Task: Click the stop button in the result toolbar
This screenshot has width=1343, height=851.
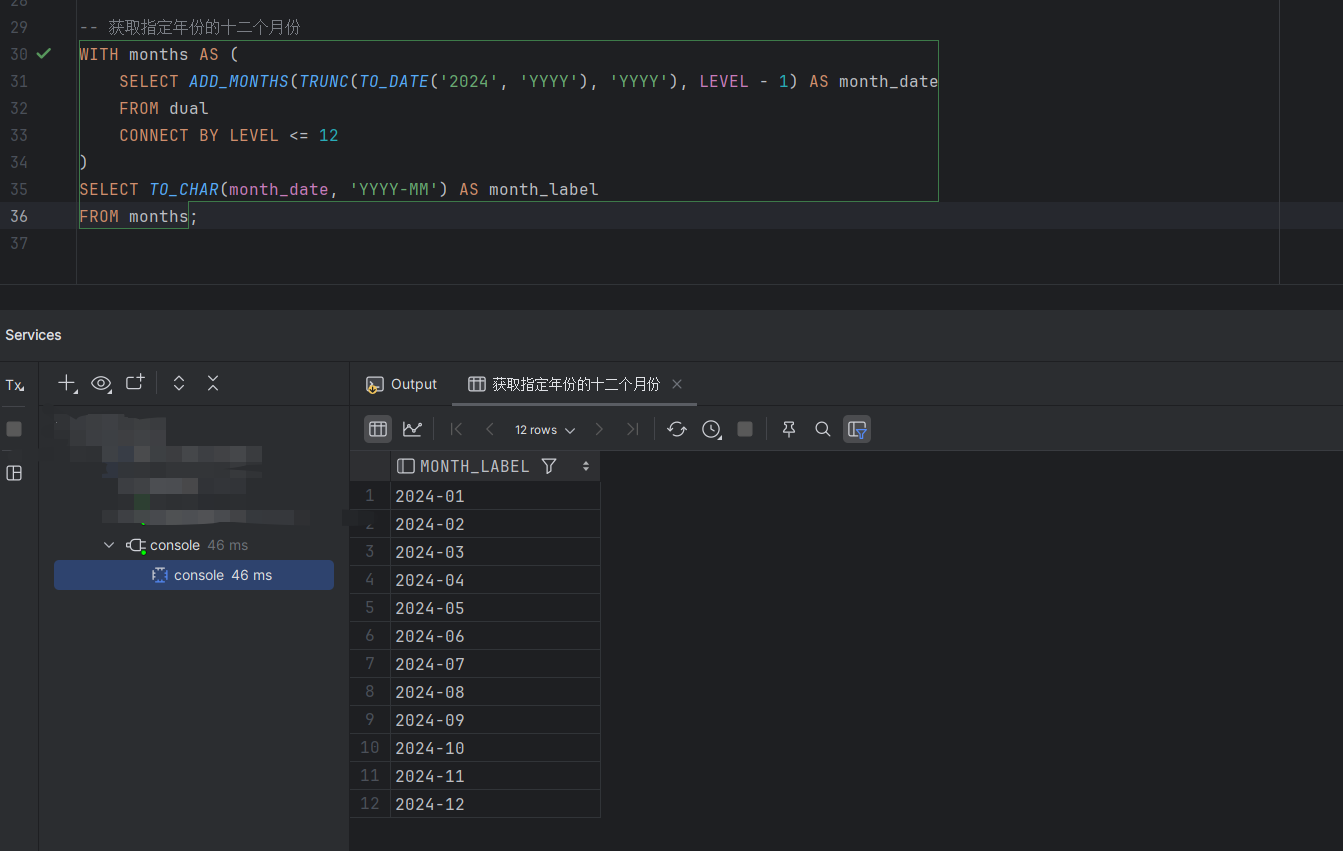Action: coord(745,429)
